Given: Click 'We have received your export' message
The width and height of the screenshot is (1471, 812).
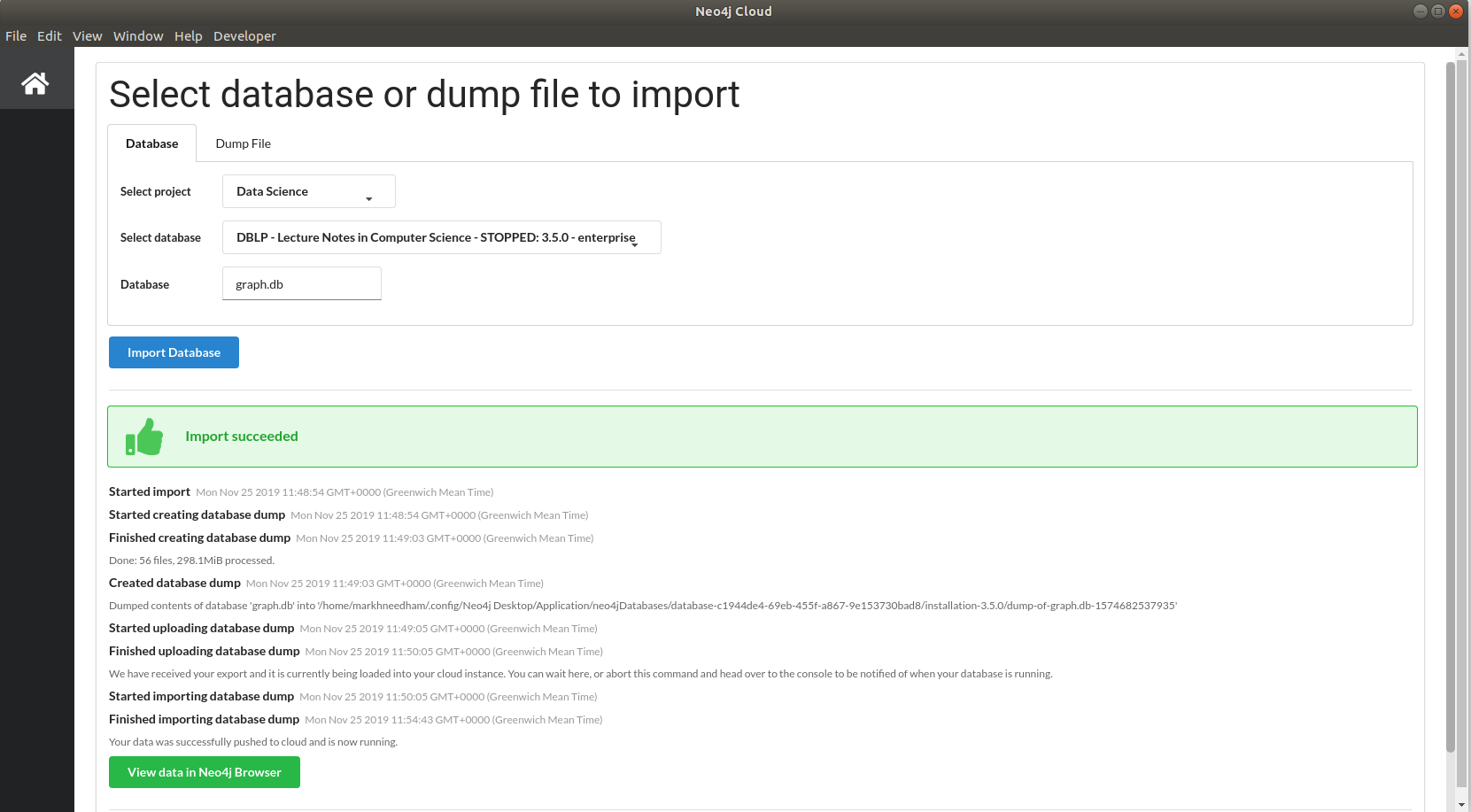Looking at the screenshot, I should 581,674.
